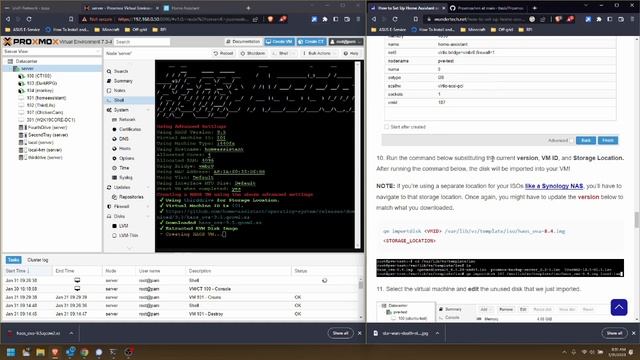Open Minecraft bookmark folder in right browser

pos(473,30)
